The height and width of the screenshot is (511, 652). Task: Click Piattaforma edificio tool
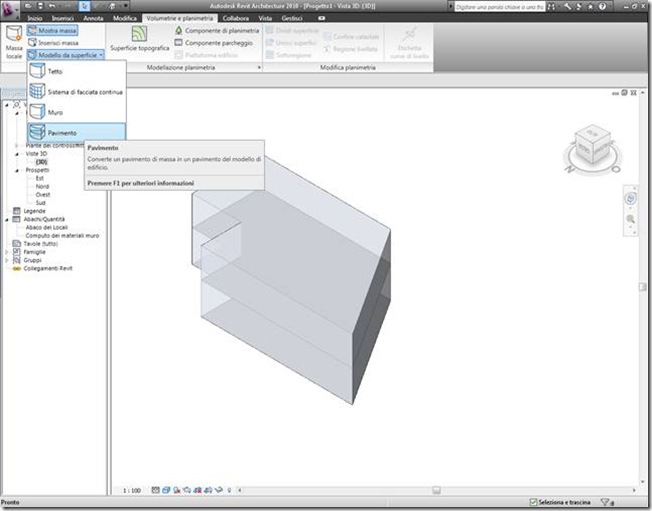point(206,55)
